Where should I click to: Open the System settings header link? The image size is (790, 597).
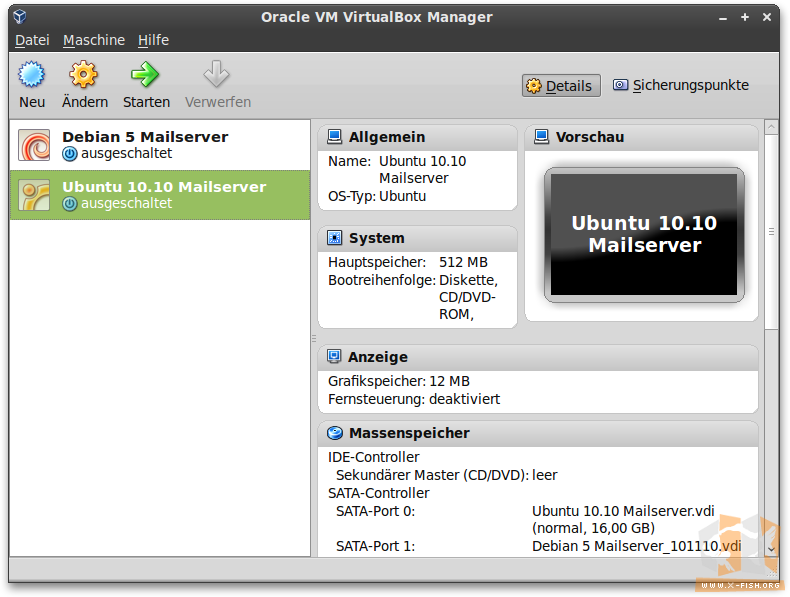click(376, 238)
